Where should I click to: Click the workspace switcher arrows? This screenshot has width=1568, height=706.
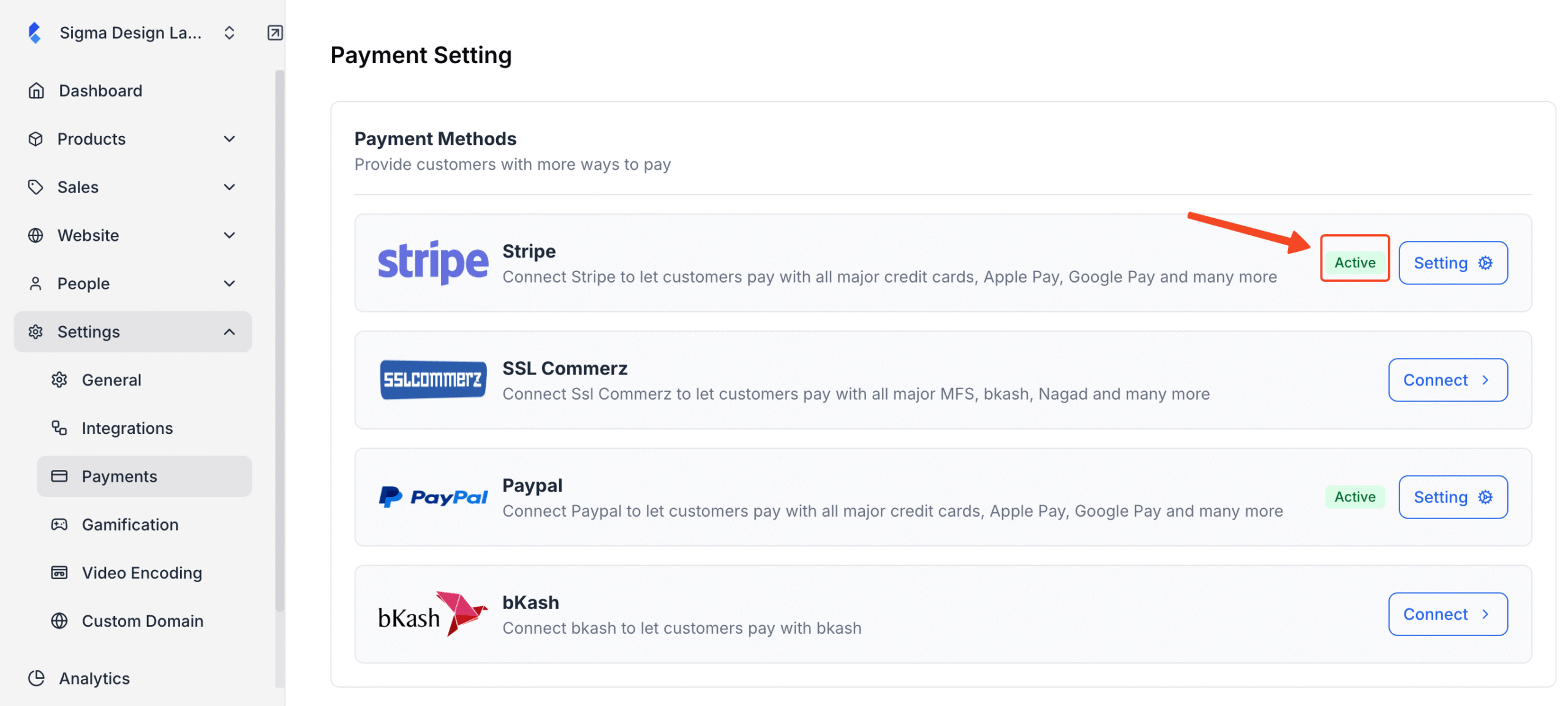tap(229, 32)
